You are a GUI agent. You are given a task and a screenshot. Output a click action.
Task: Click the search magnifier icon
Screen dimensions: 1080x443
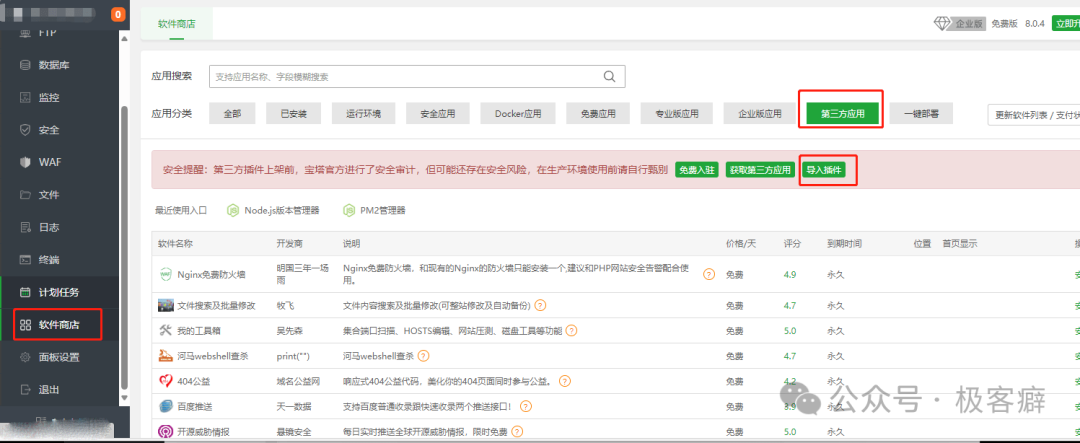(x=609, y=77)
